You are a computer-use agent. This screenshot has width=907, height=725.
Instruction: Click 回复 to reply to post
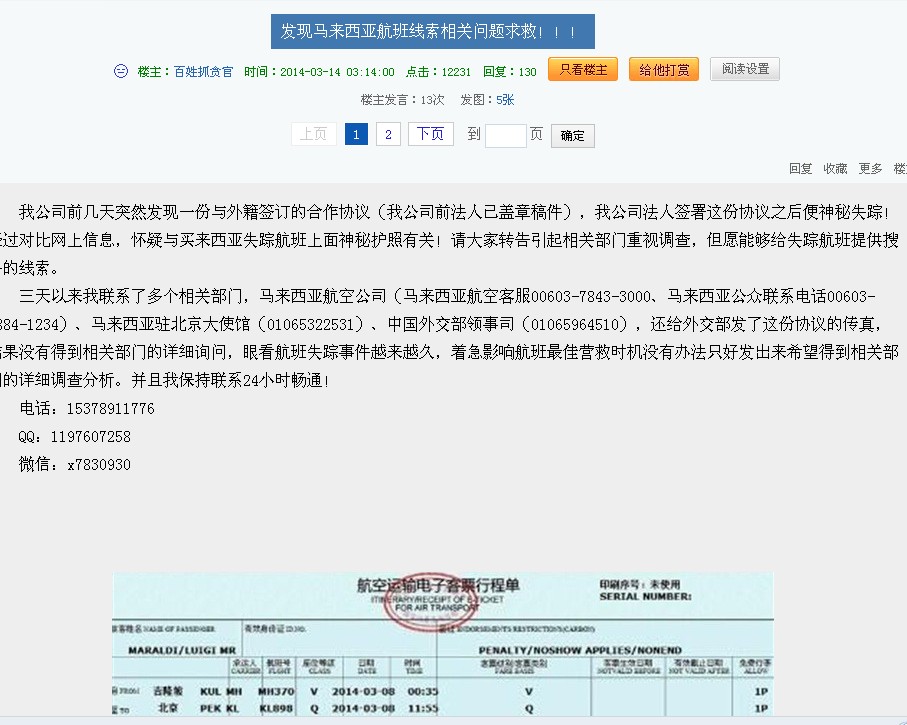801,168
